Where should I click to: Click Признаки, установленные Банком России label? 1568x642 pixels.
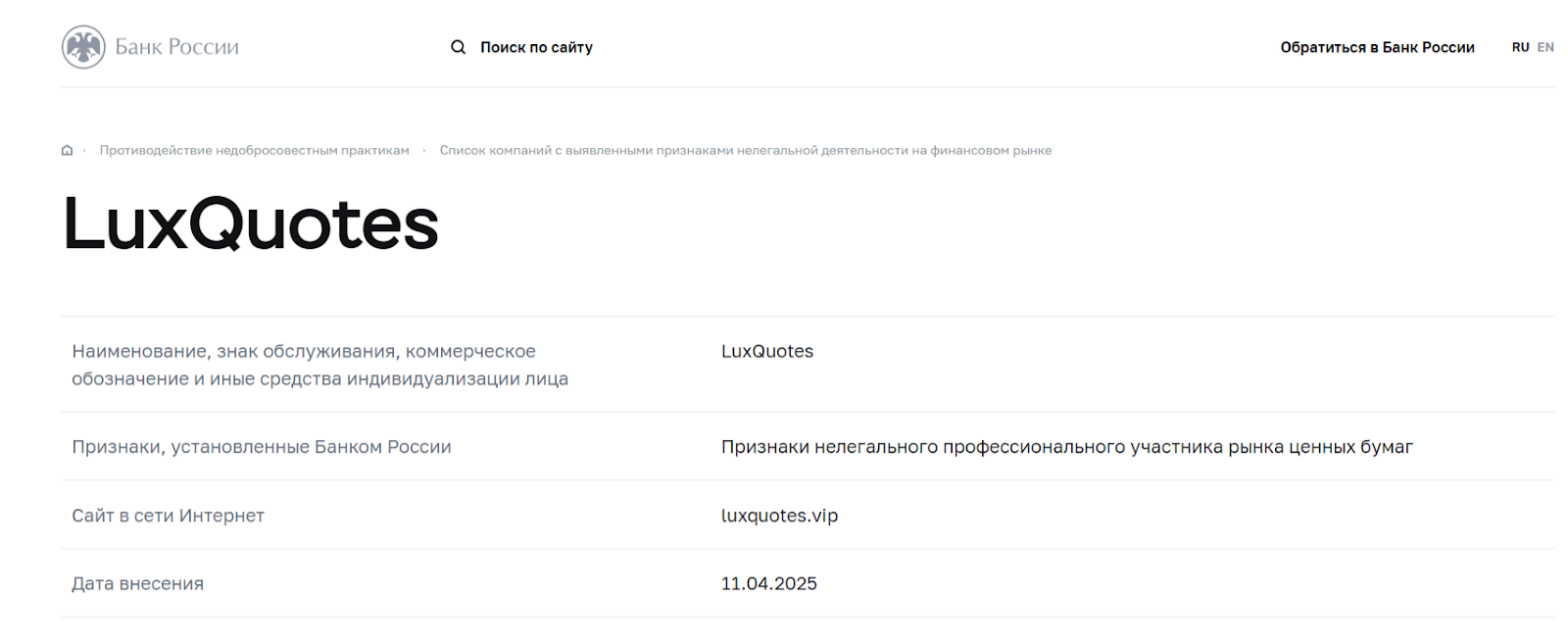pyautogui.click(x=261, y=447)
